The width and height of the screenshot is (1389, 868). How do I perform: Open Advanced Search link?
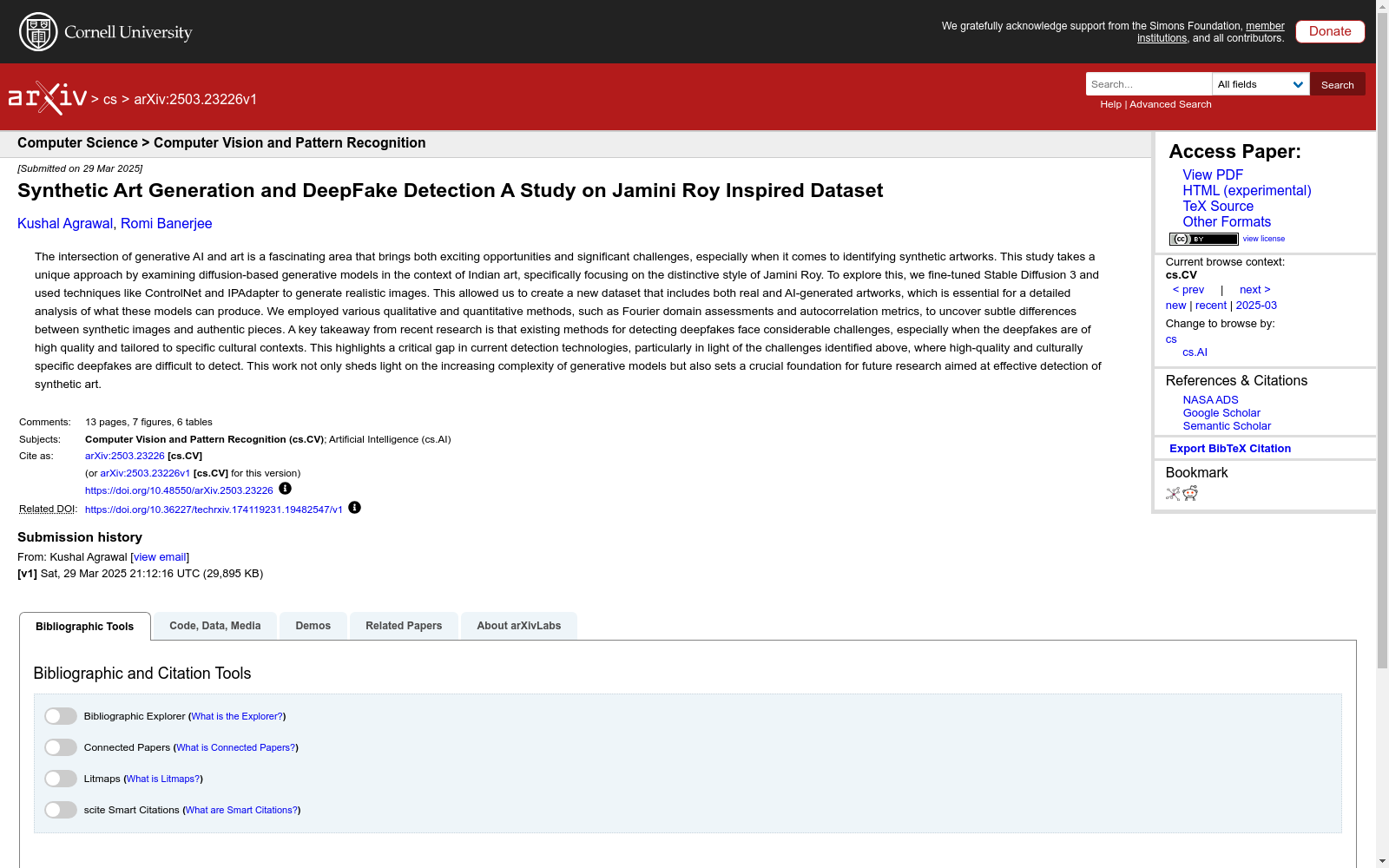tap(1170, 104)
